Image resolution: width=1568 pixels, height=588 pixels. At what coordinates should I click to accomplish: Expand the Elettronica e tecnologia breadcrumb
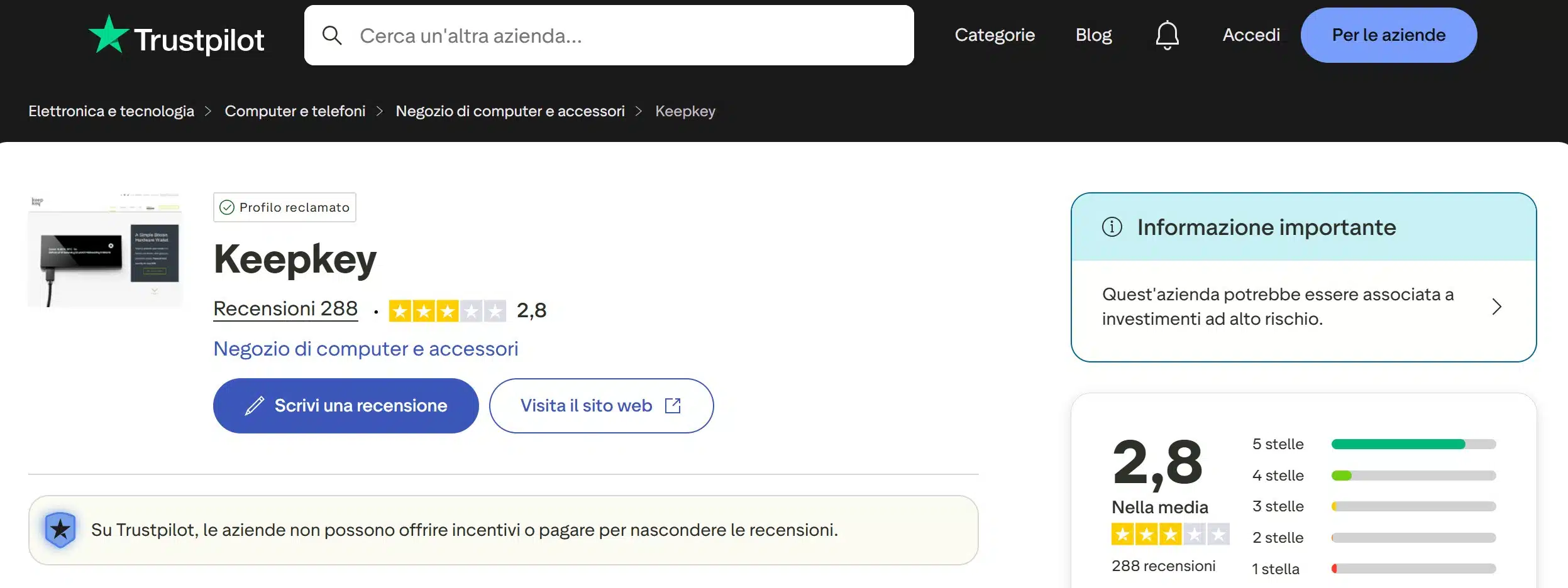click(111, 111)
